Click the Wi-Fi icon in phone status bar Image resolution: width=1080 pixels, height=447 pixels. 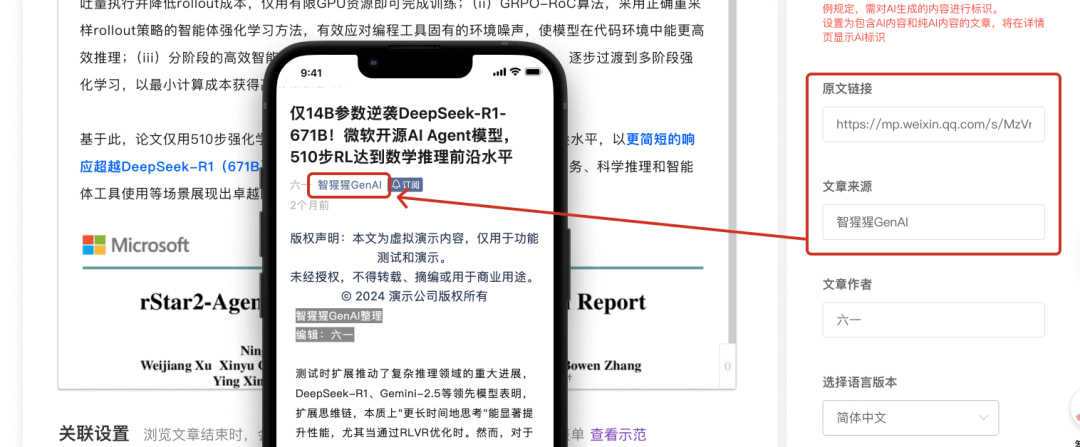tap(515, 72)
